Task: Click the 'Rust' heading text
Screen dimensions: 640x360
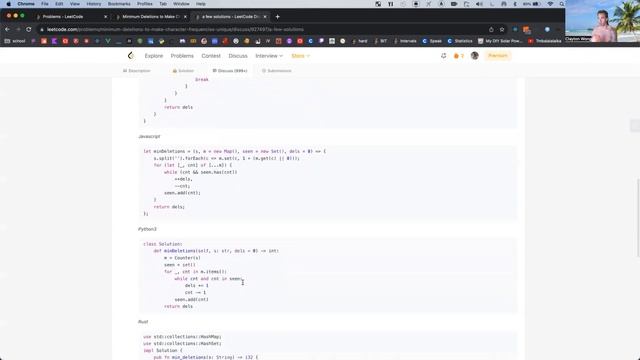Action: (143, 322)
